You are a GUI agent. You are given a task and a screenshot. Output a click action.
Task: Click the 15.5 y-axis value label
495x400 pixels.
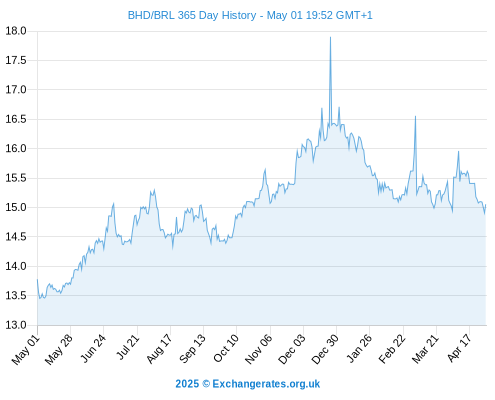pos(16,178)
